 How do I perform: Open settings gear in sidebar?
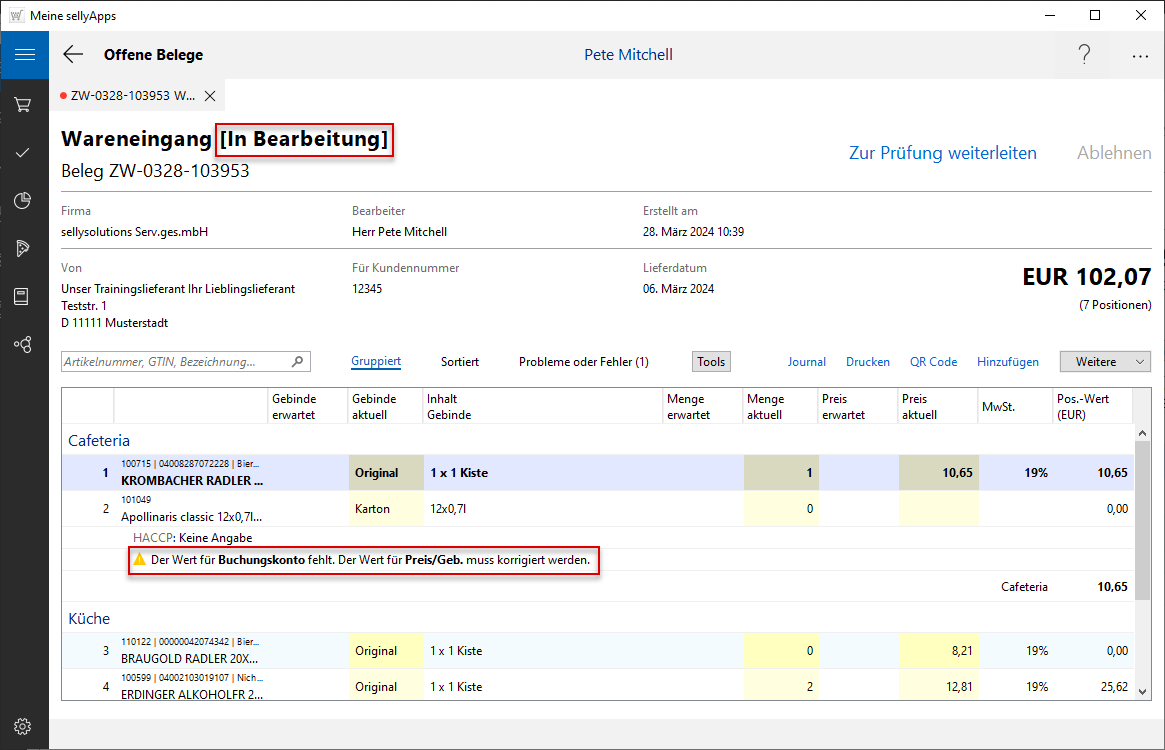pyautogui.click(x=24, y=726)
